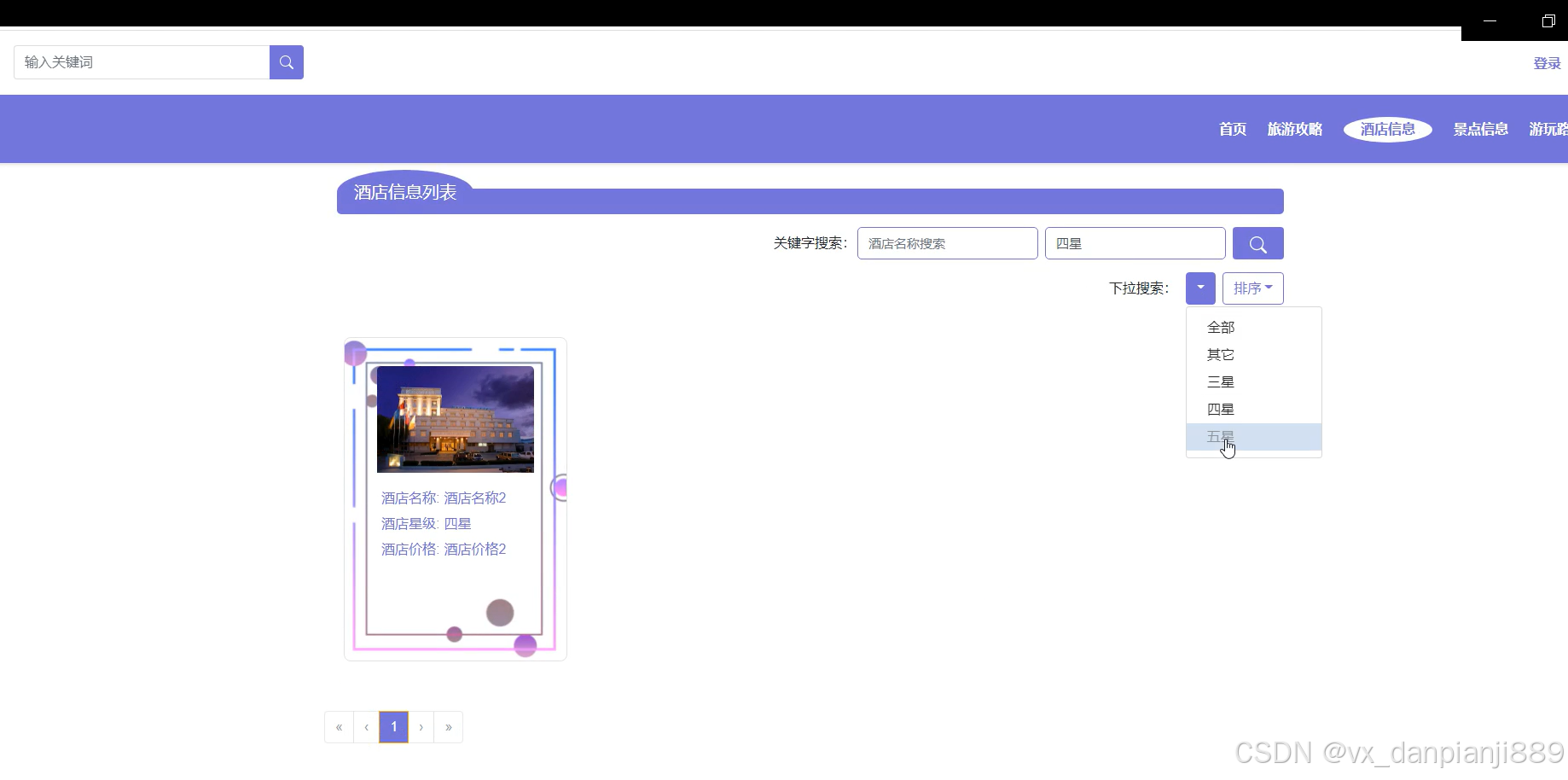Viewport: 1568px width, 780px height.
Task: Click the 下拉搜索: label
Action: click(x=1139, y=288)
